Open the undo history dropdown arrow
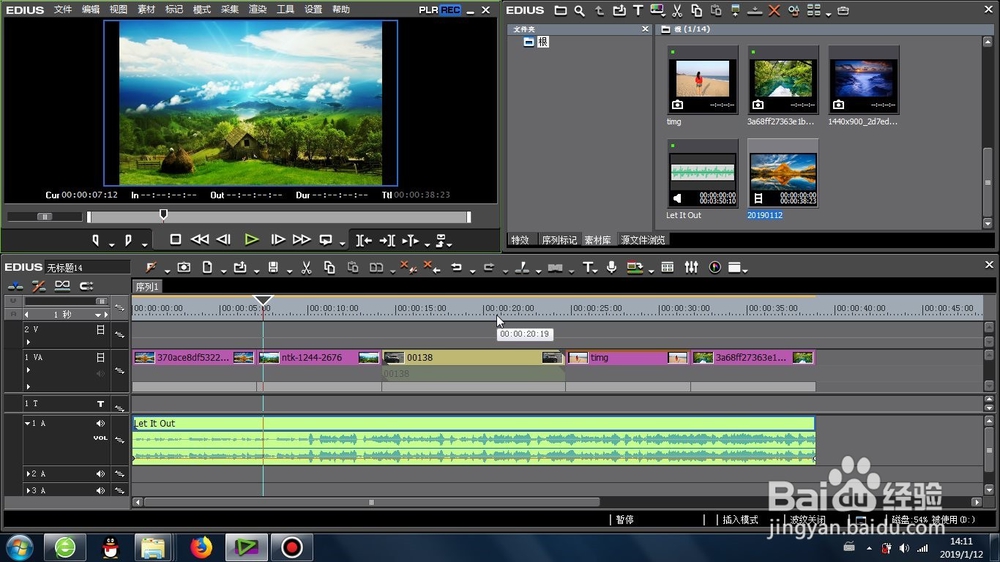Screen dimensions: 1000x562 (x=473, y=271)
